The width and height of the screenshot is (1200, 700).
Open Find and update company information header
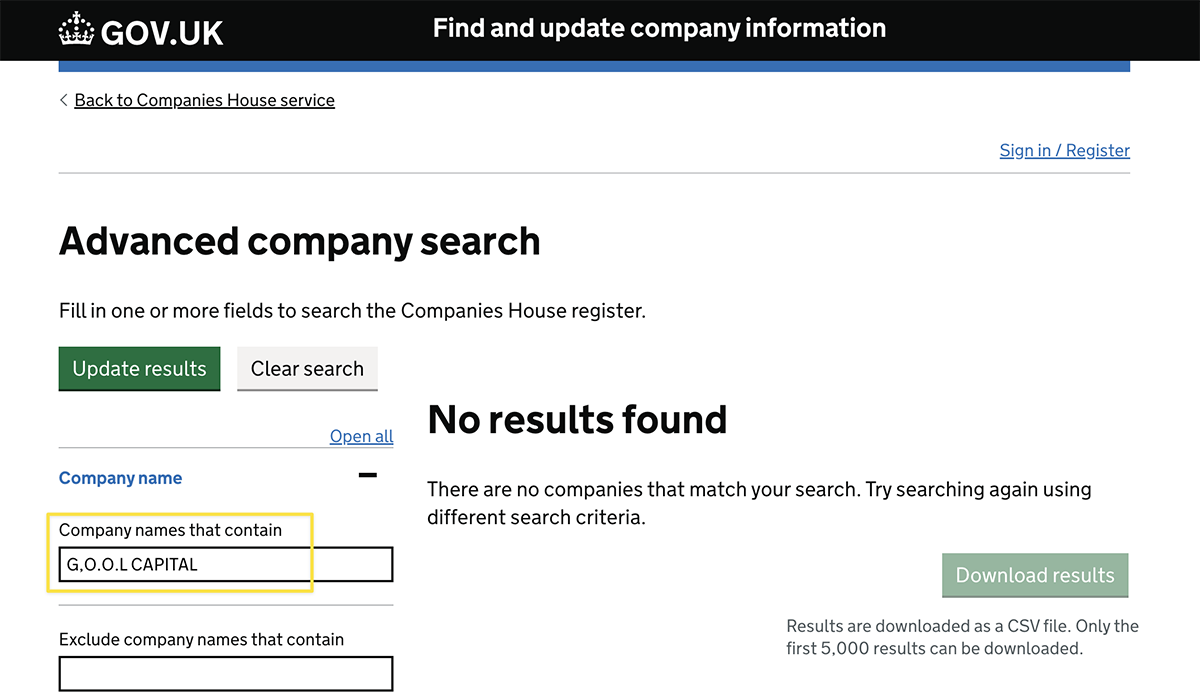pos(659,28)
